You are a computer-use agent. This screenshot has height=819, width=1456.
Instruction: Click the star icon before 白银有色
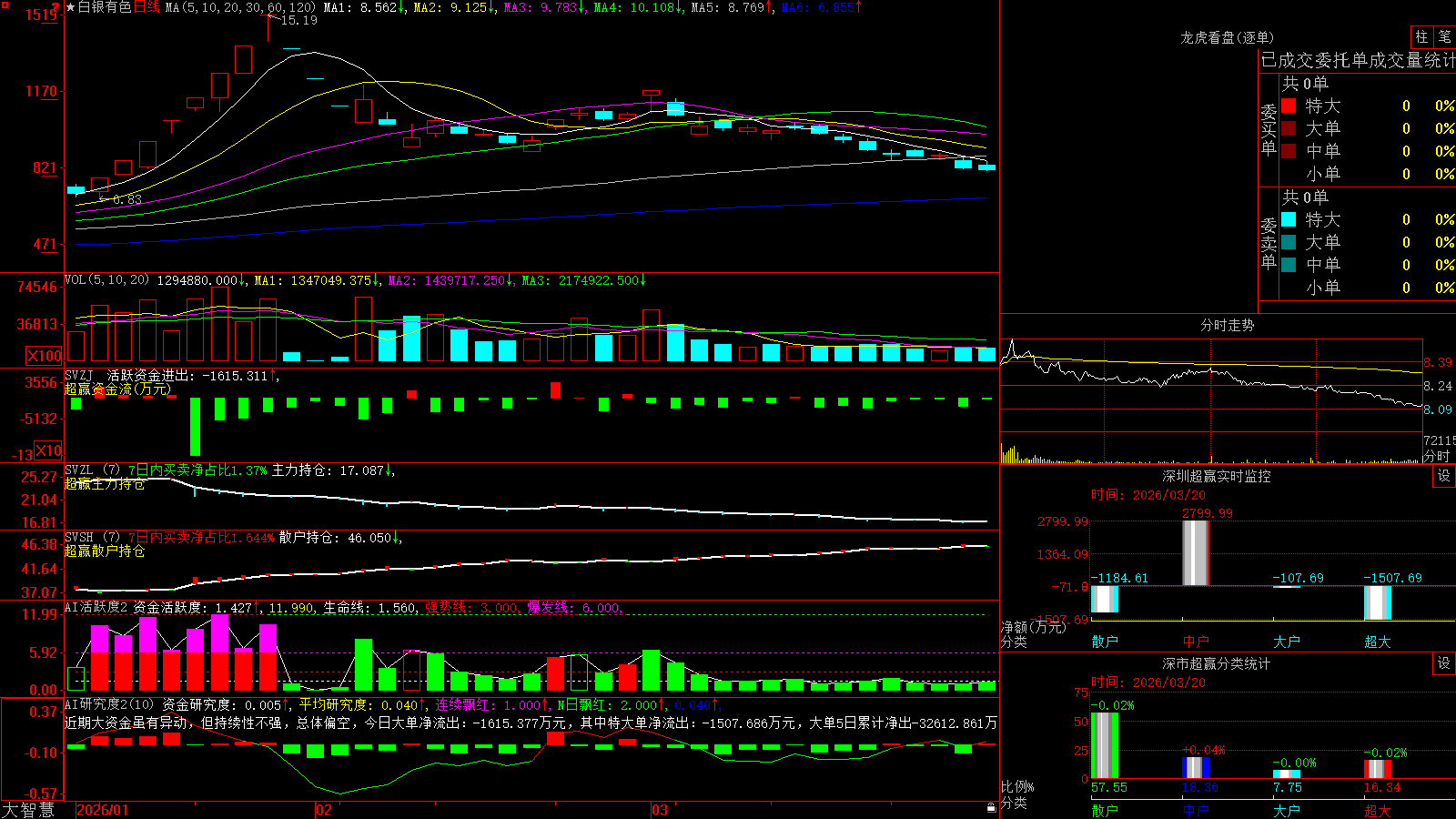coord(71,7)
